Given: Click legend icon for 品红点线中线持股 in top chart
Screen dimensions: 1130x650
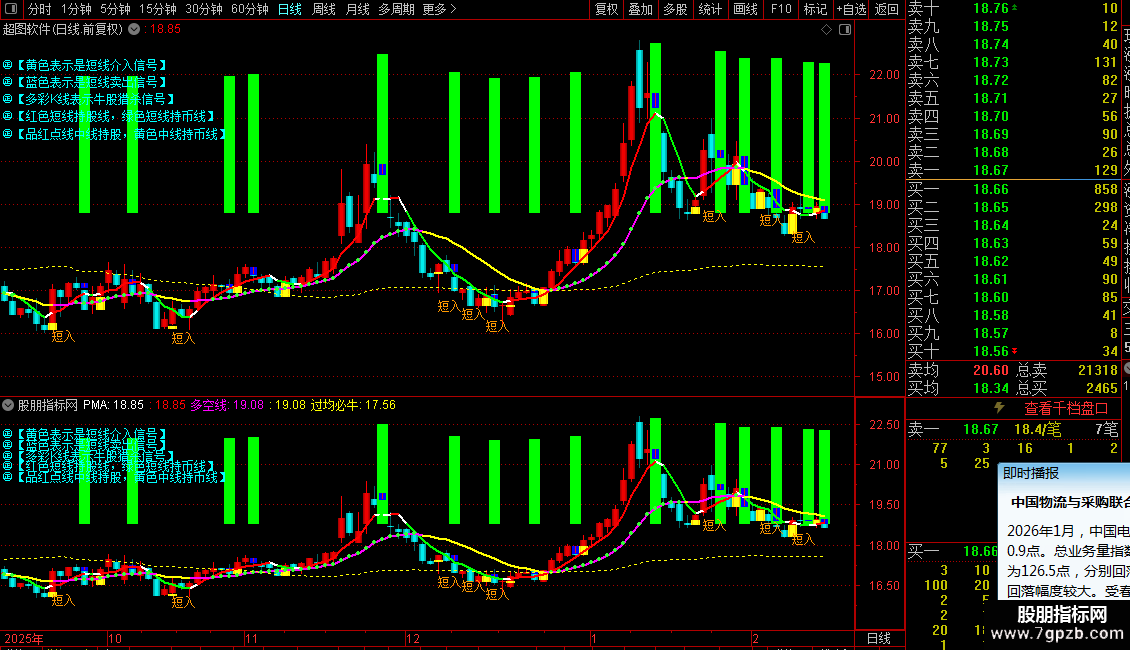Looking at the screenshot, I should [x=7, y=134].
